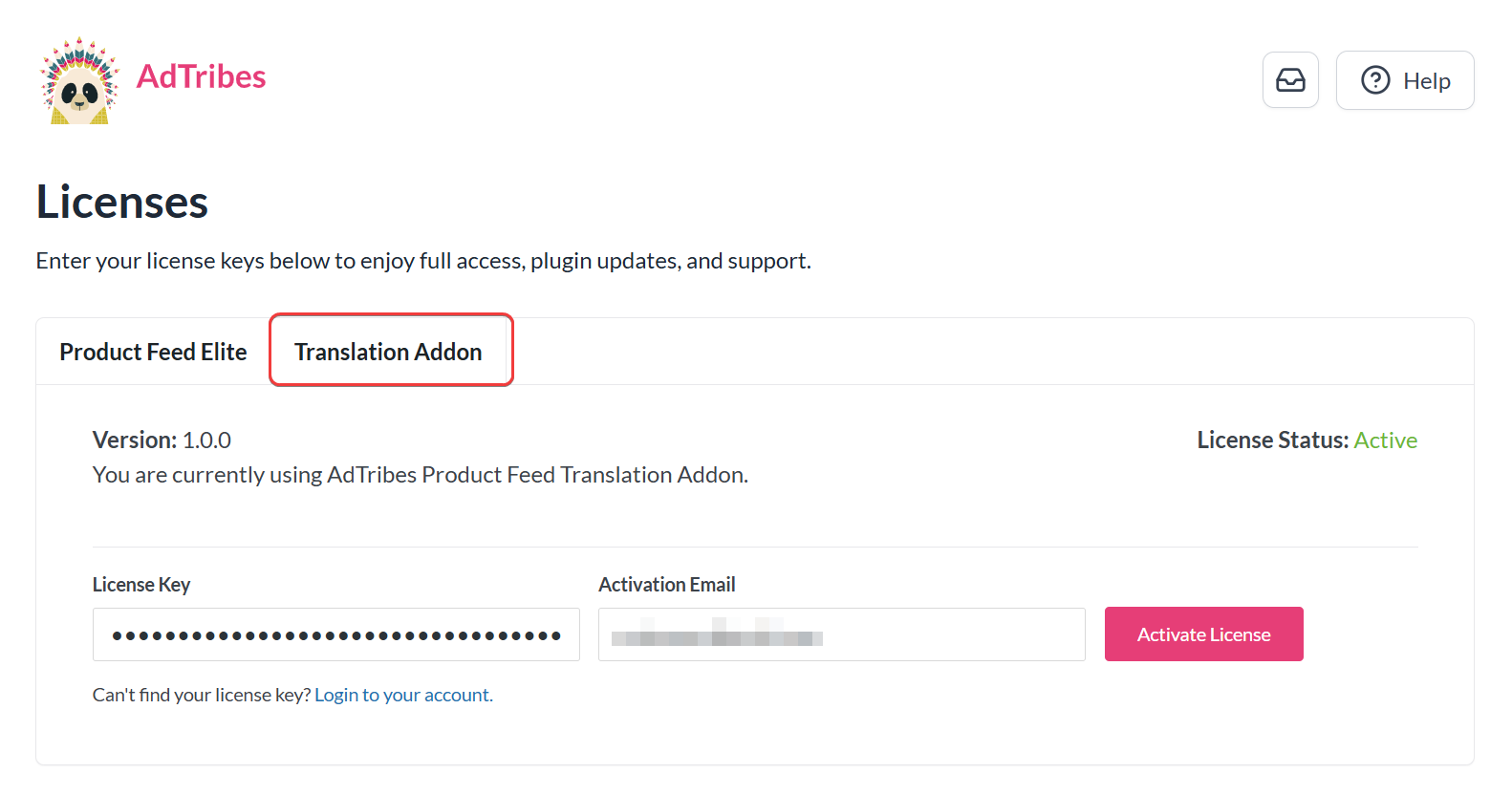Click the 'You are currently using' sentence
This screenshot has height=795, width=1512.
[x=420, y=475]
